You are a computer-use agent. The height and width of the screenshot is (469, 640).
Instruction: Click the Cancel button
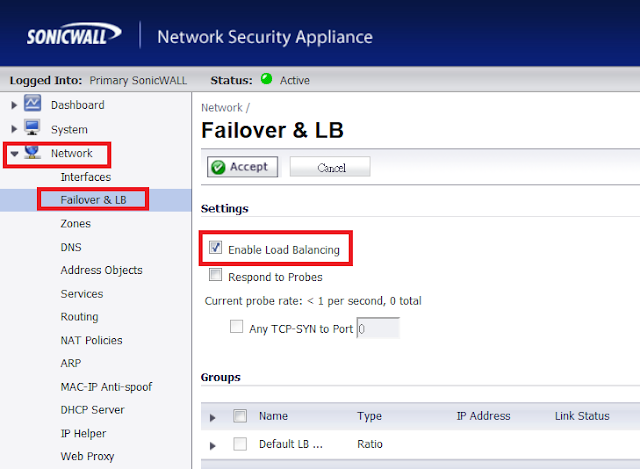[x=330, y=167]
